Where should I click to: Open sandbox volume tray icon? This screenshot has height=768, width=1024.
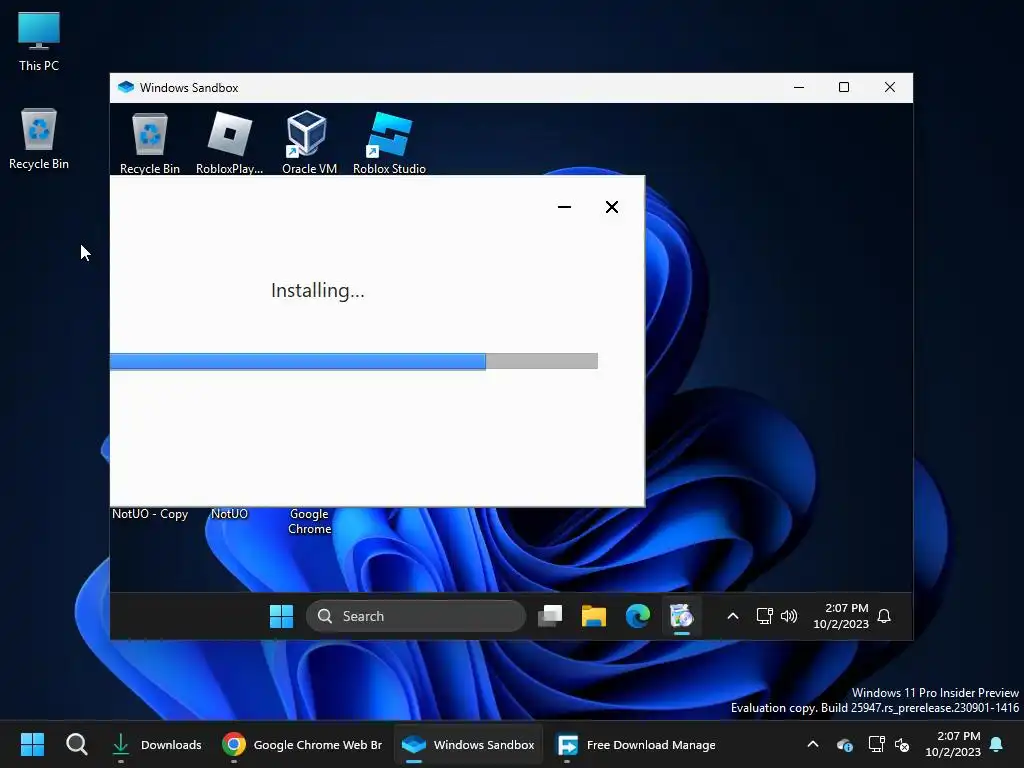point(789,616)
